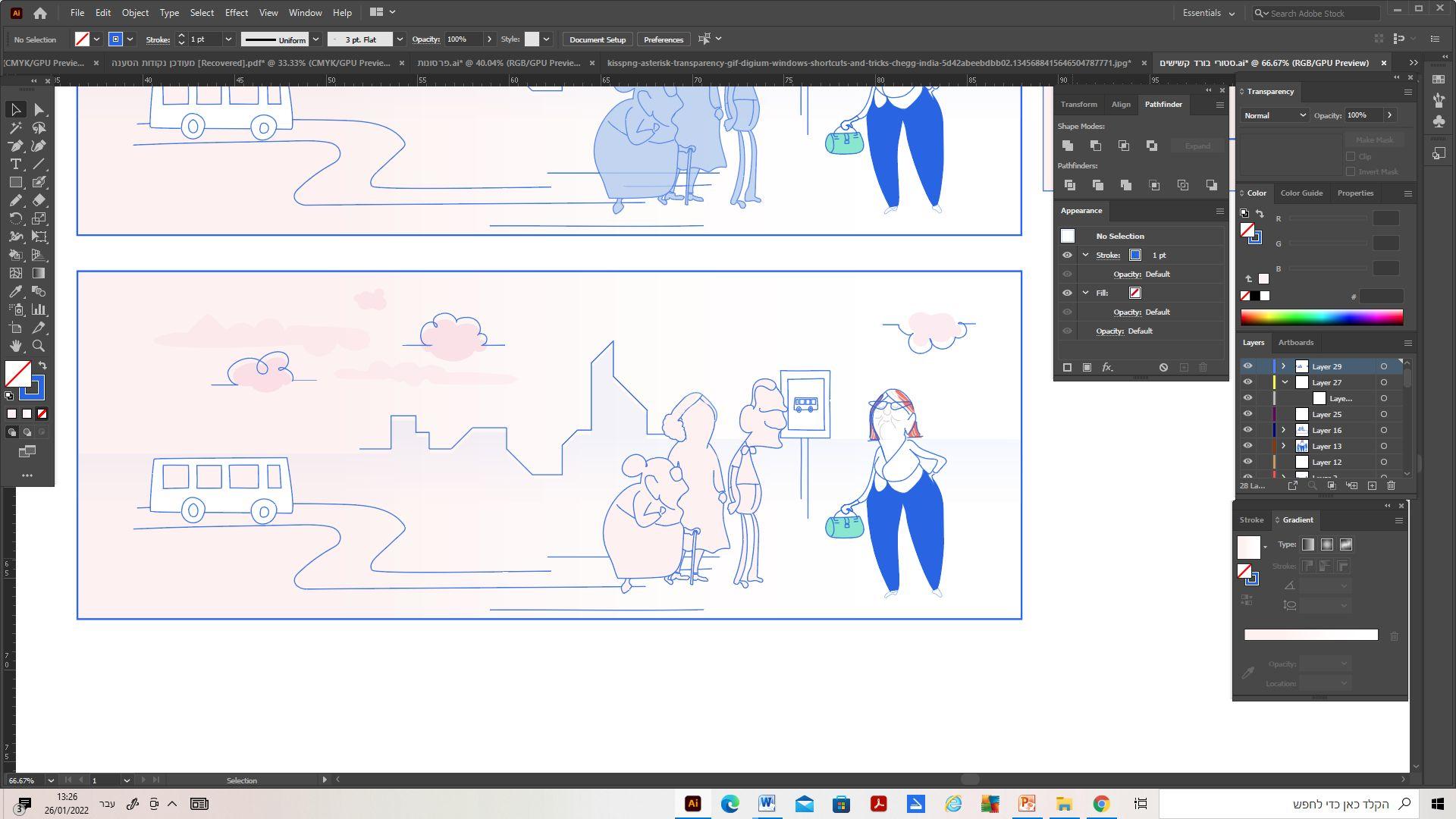Open the Essentials workspace switcher
1456x819 pixels.
tap(1208, 13)
